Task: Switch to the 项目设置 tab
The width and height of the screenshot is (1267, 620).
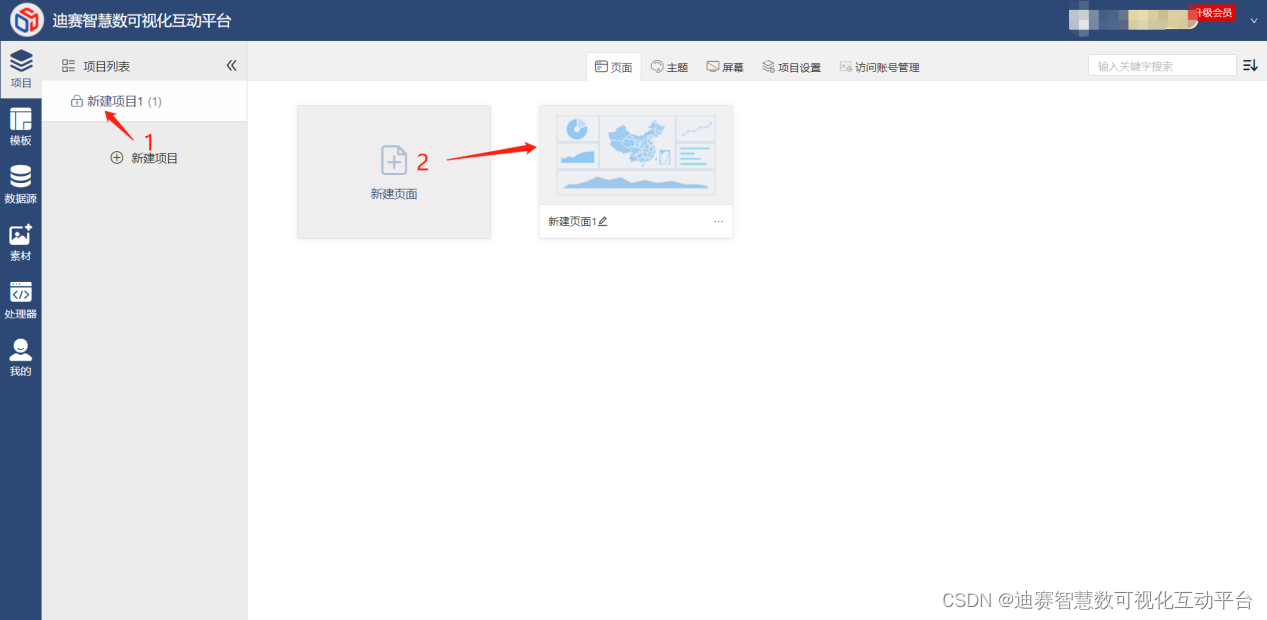Action: [x=791, y=67]
